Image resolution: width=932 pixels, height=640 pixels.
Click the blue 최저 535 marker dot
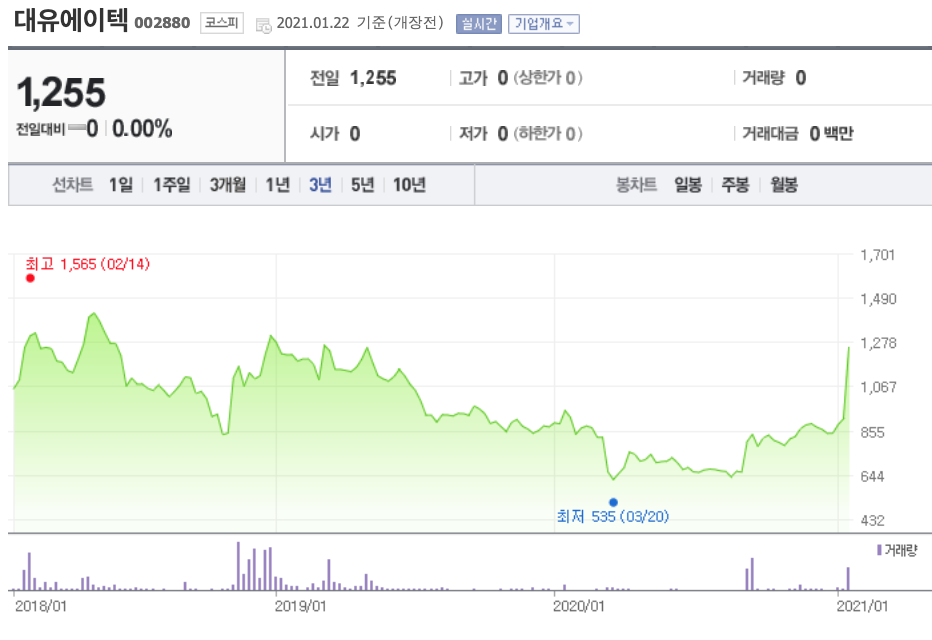click(x=613, y=502)
